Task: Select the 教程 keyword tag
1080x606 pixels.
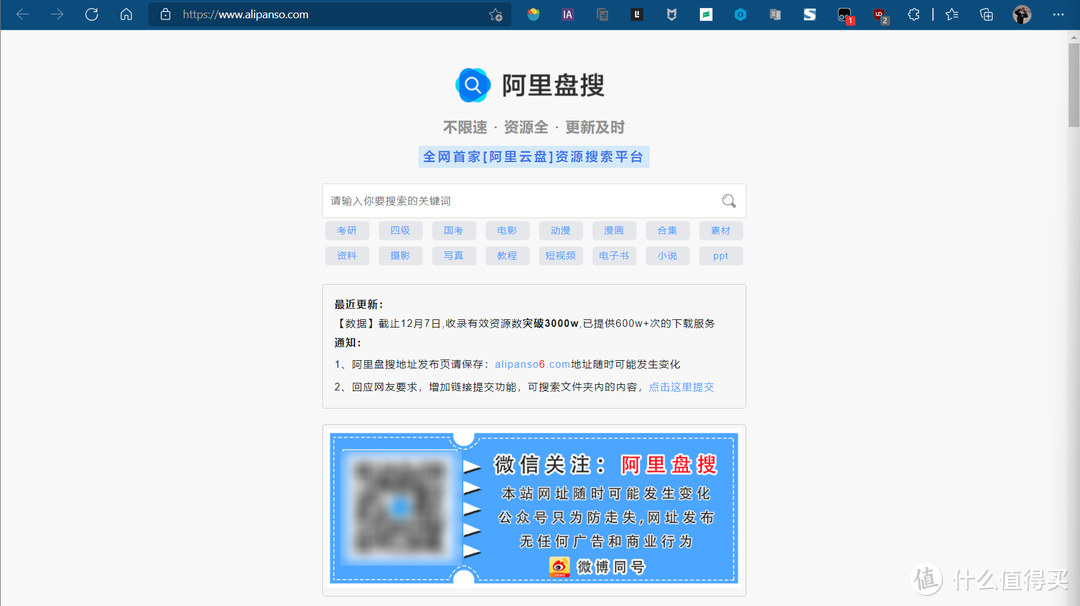Action: point(507,255)
